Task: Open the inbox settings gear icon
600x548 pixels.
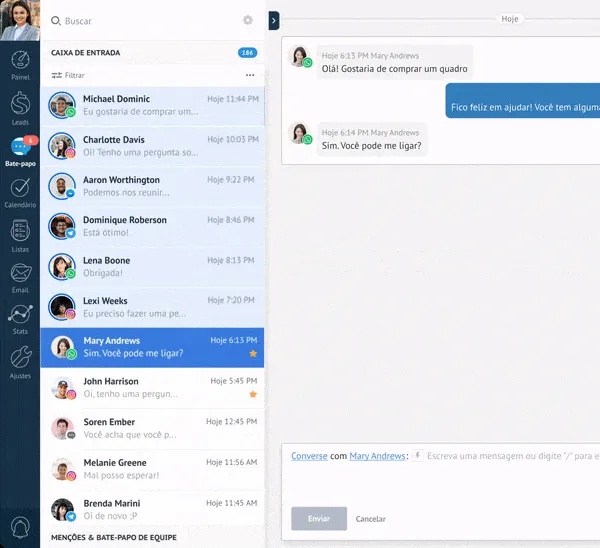Action: (x=248, y=20)
